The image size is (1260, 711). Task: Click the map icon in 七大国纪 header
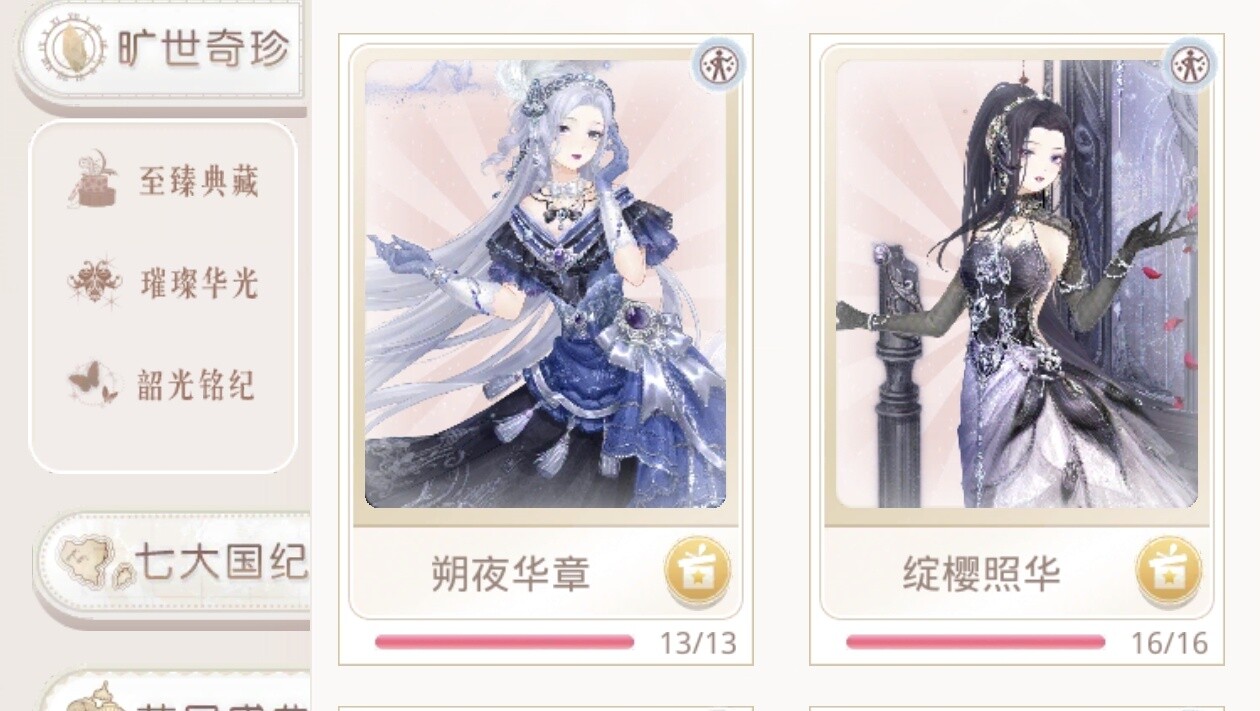click(92, 562)
